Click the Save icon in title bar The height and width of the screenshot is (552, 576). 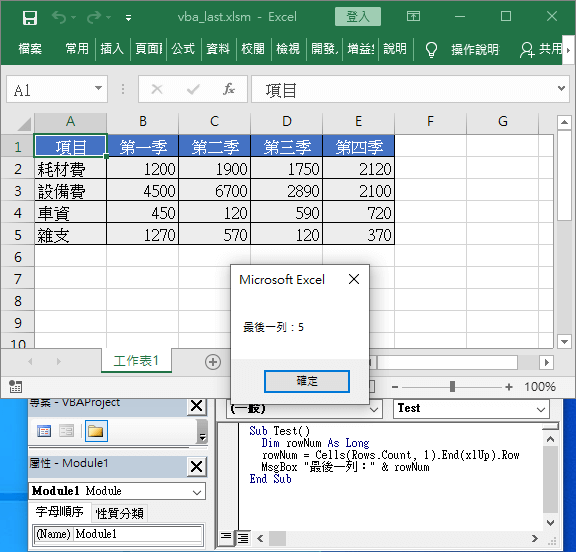pyautogui.click(x=30, y=17)
